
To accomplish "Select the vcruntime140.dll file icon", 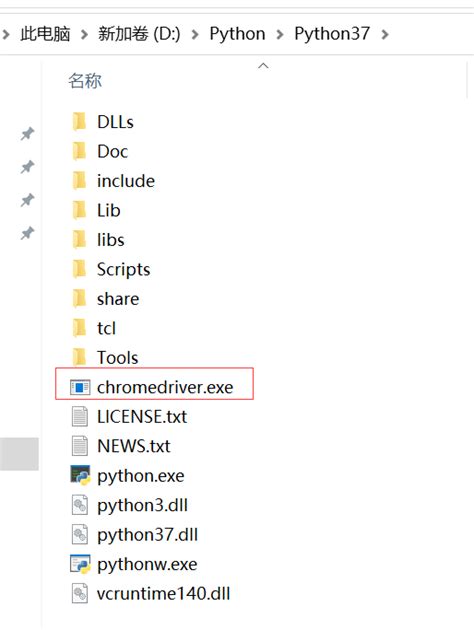I will [80, 593].
